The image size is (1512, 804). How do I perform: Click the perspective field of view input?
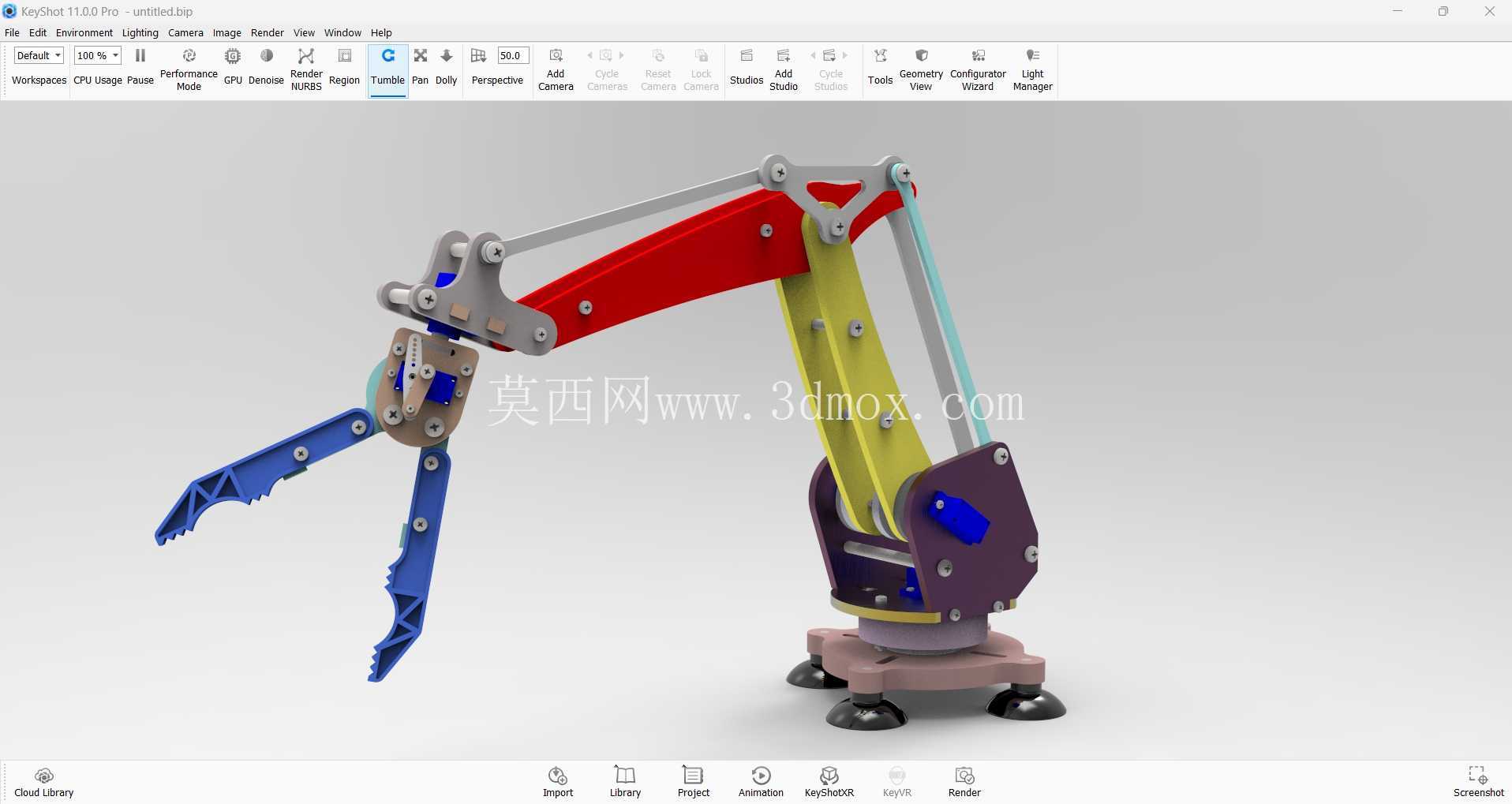(x=512, y=56)
